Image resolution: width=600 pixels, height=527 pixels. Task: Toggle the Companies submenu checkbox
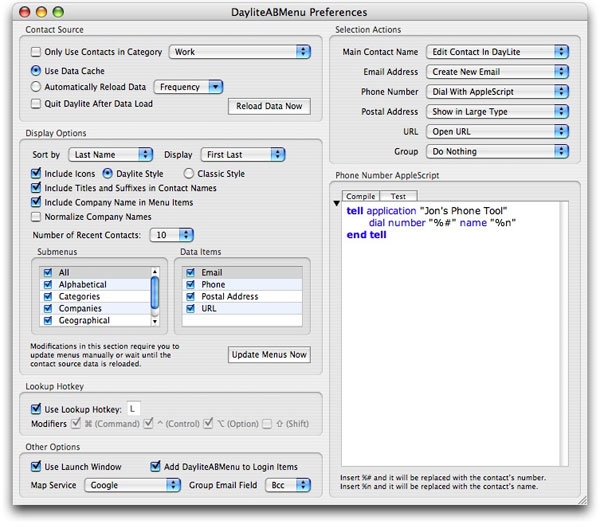[48, 308]
